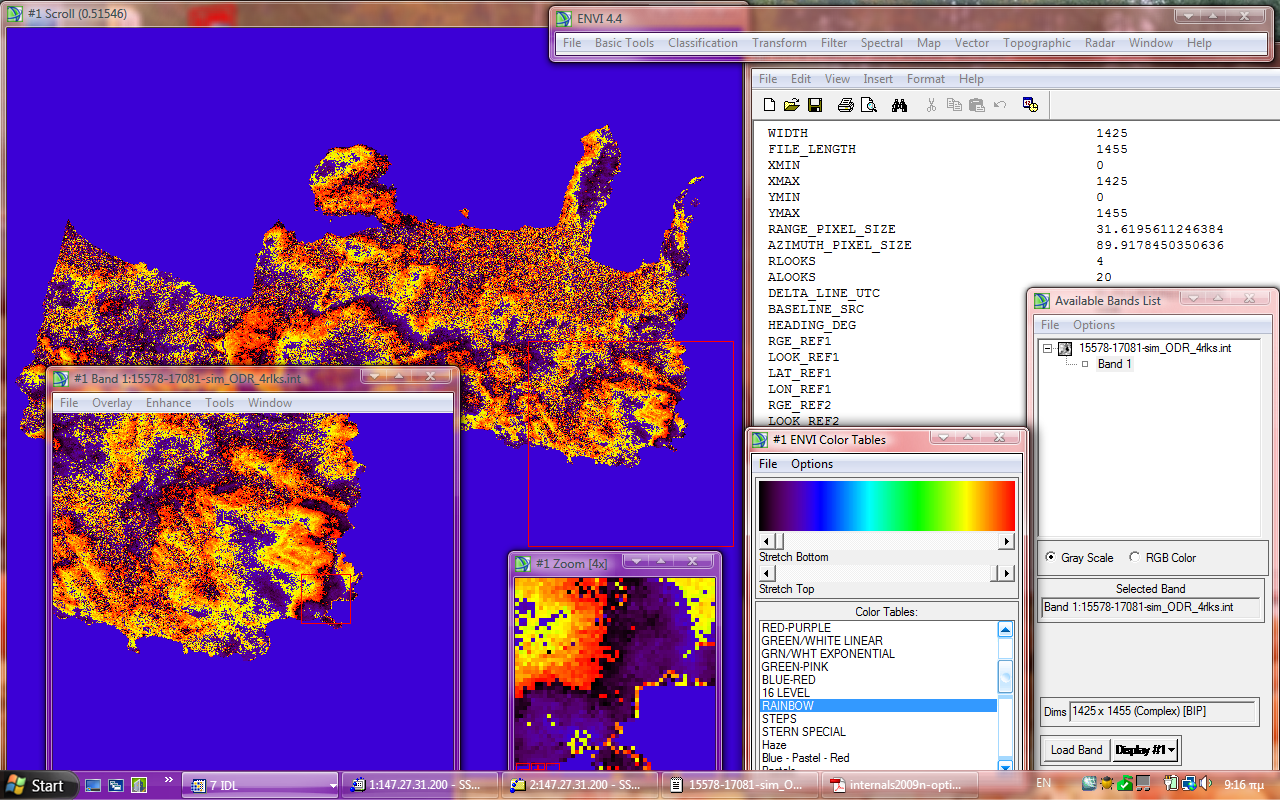Screen dimensions: 1280x800
Task: Open Options menu in Color Tables window
Action: pos(812,464)
